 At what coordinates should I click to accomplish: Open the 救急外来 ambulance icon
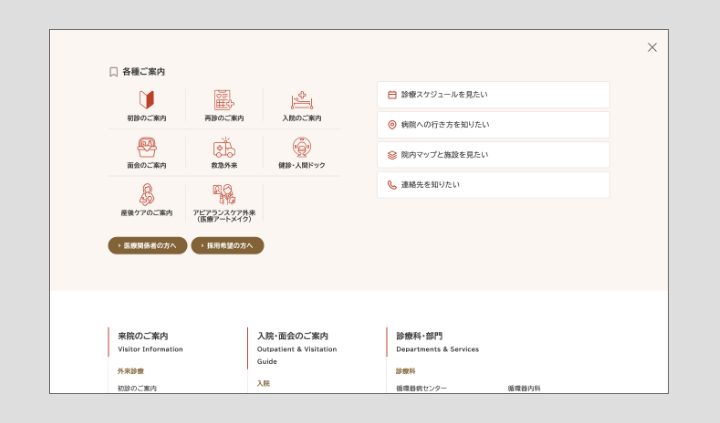[224, 149]
